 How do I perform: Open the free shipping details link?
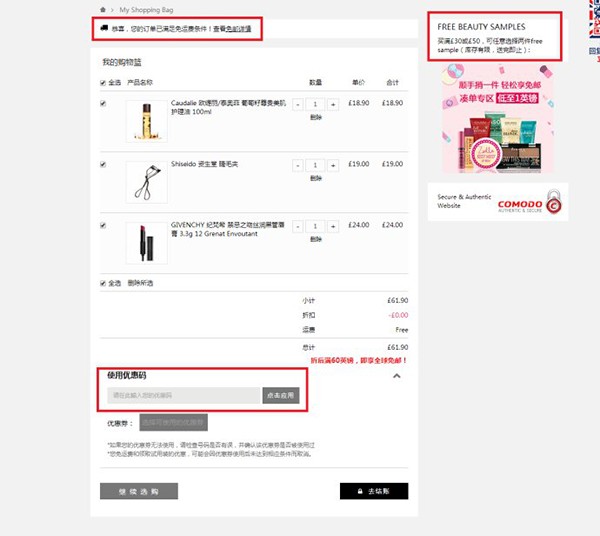pos(238,29)
